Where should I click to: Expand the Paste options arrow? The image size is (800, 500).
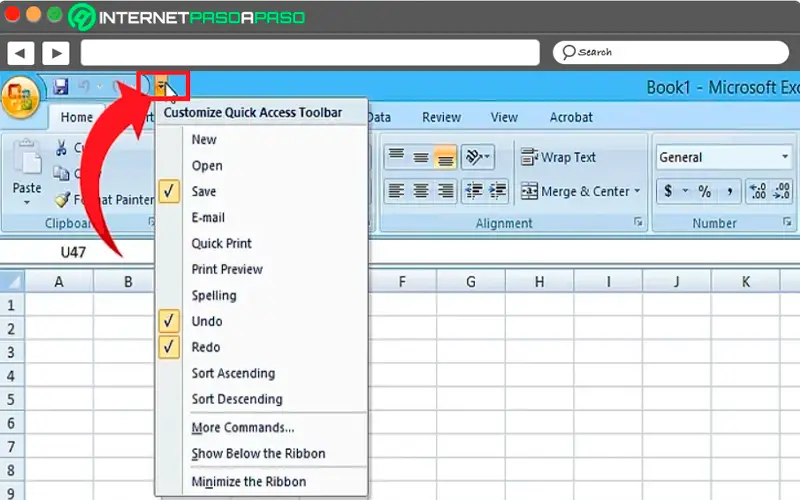tap(27, 203)
